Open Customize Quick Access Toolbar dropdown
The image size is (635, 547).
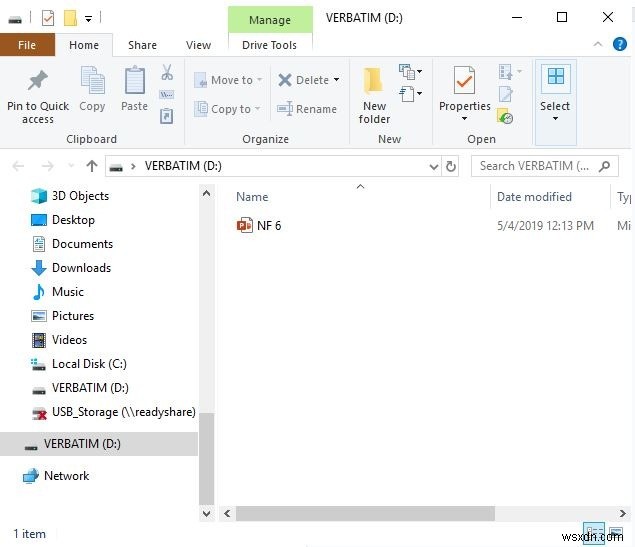coord(88,19)
